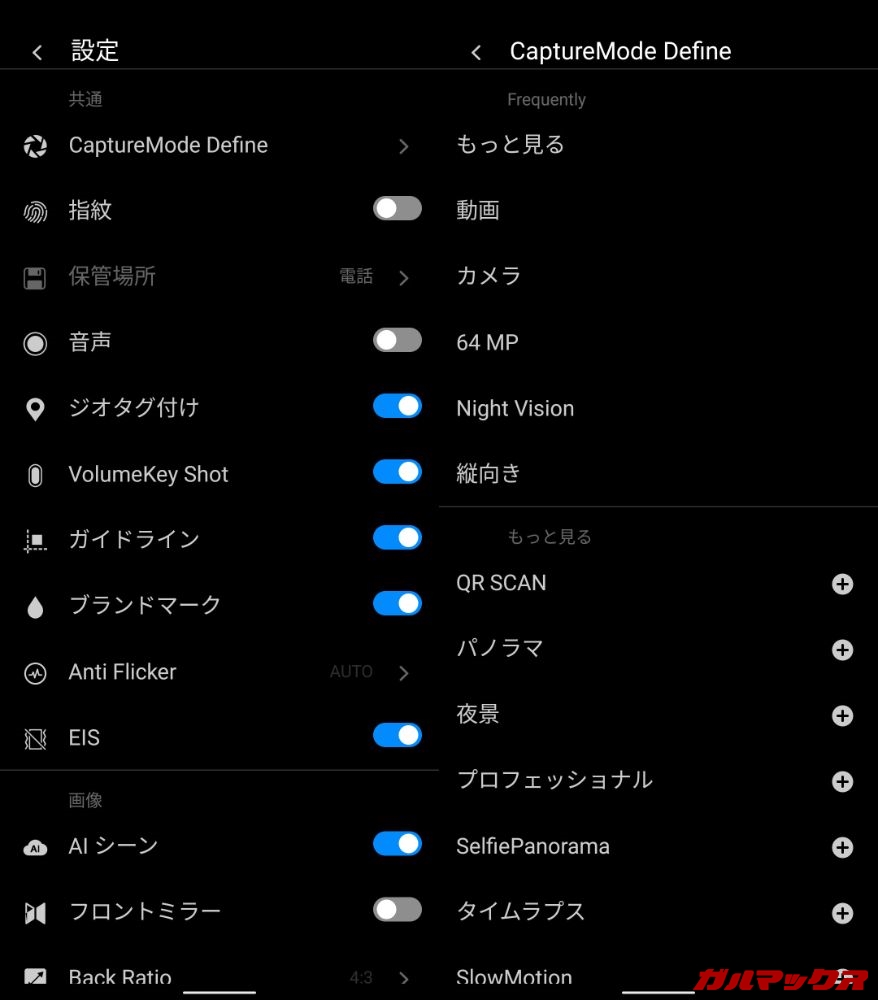Expand Anti Flicker AUTO options
This screenshot has width=878, height=1000.
point(403,673)
